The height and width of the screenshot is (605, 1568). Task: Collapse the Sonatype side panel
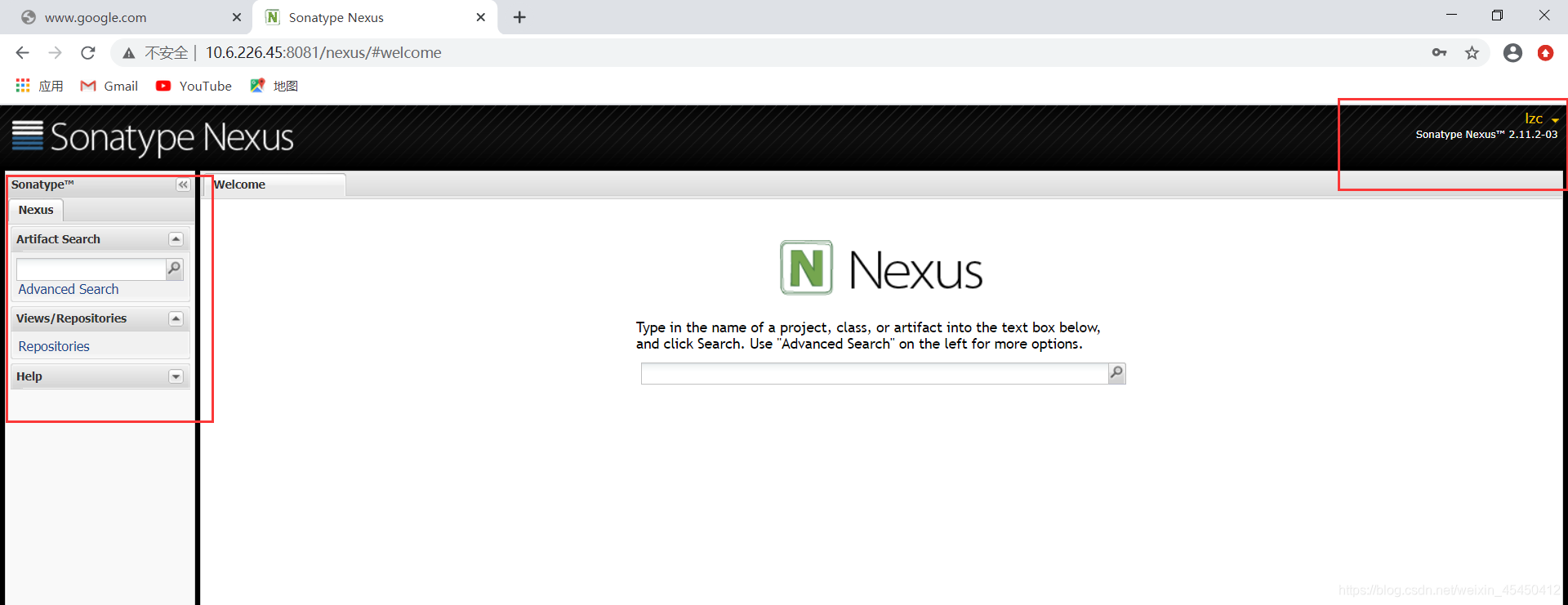click(183, 185)
